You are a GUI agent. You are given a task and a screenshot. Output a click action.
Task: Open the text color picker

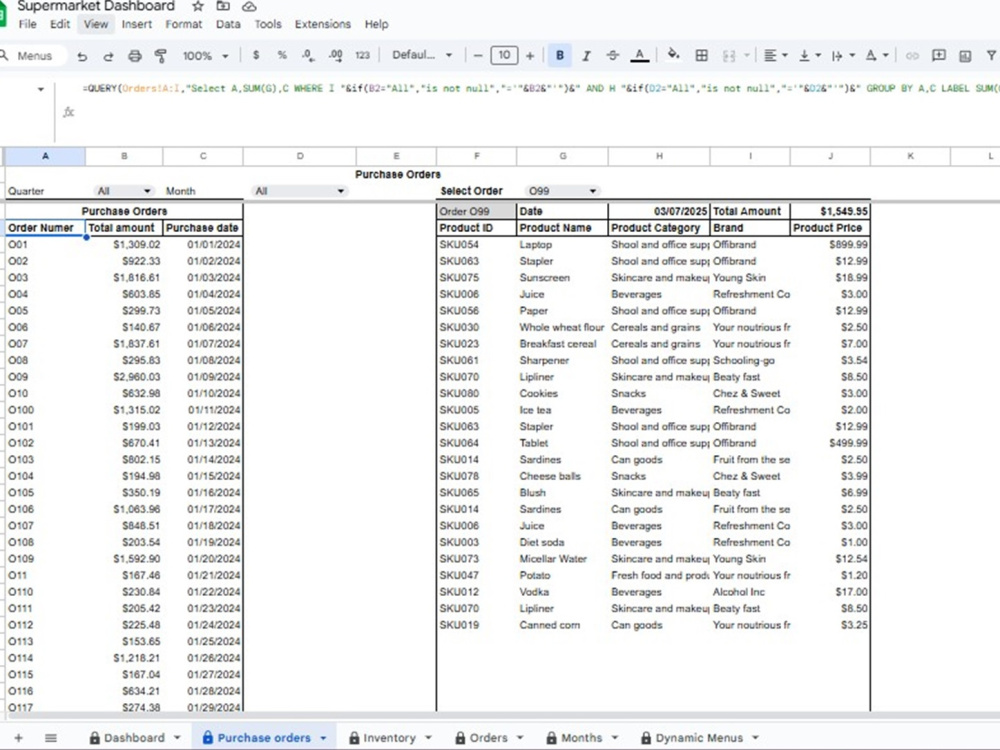[x=639, y=56]
